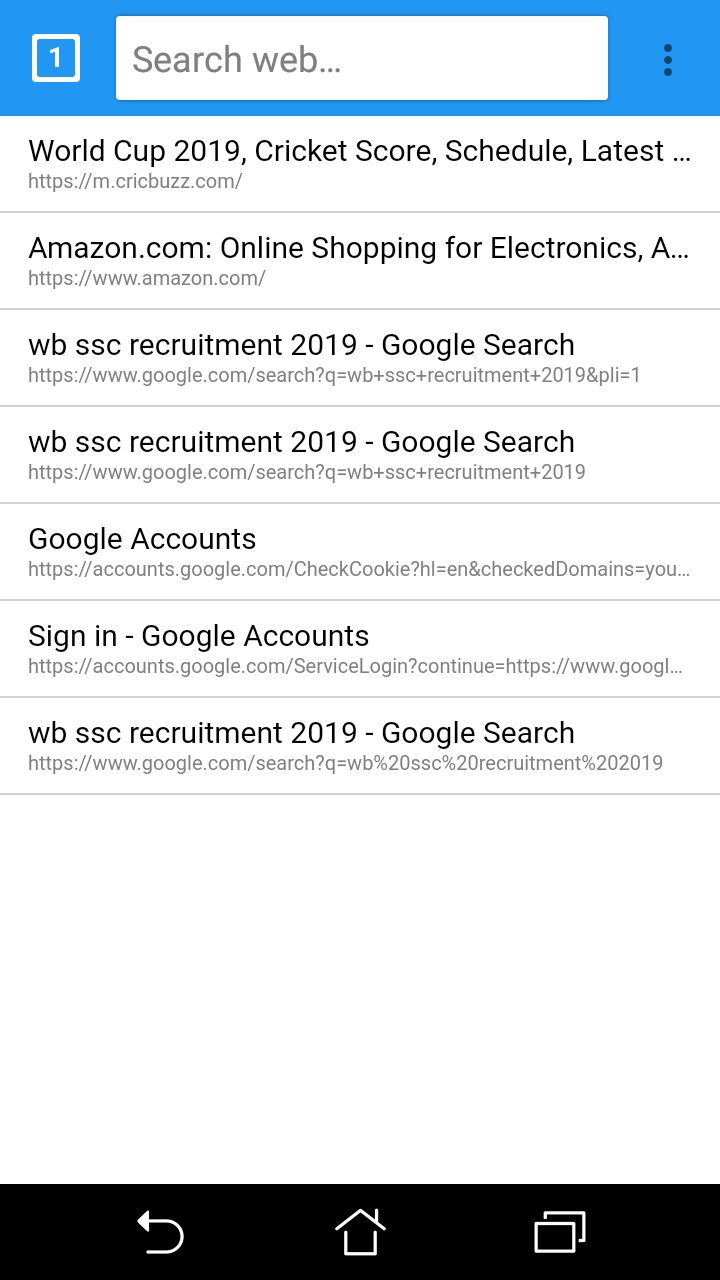Tap the Google search URL ending in pli=1
Screen dimensions: 720x1280
pos(334,375)
